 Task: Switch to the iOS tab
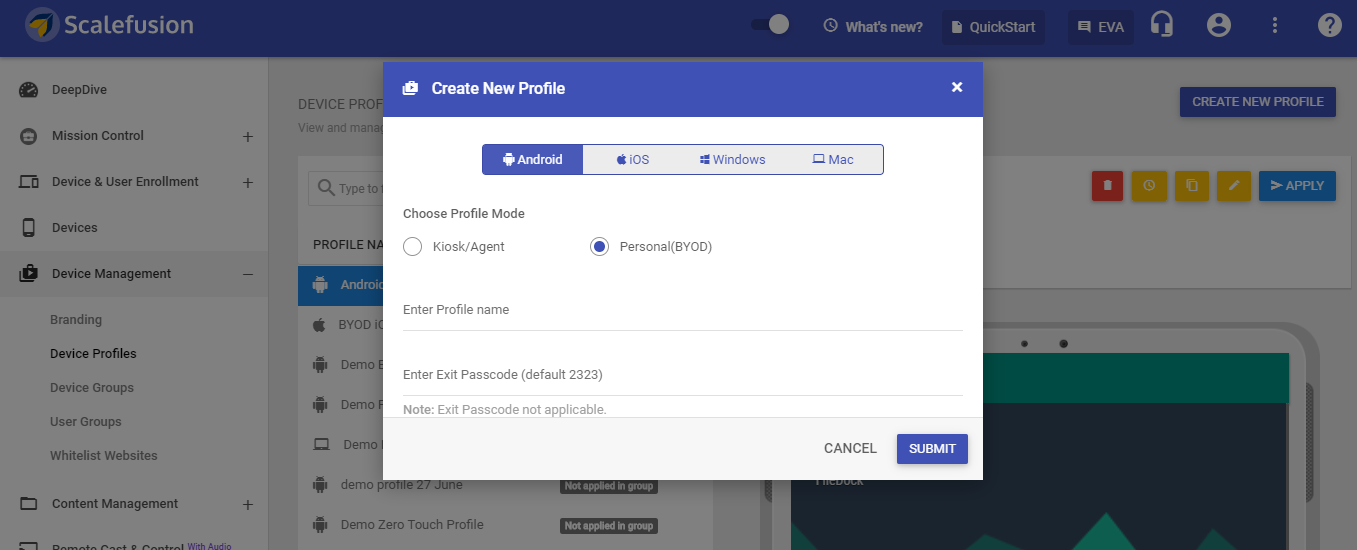coord(632,160)
